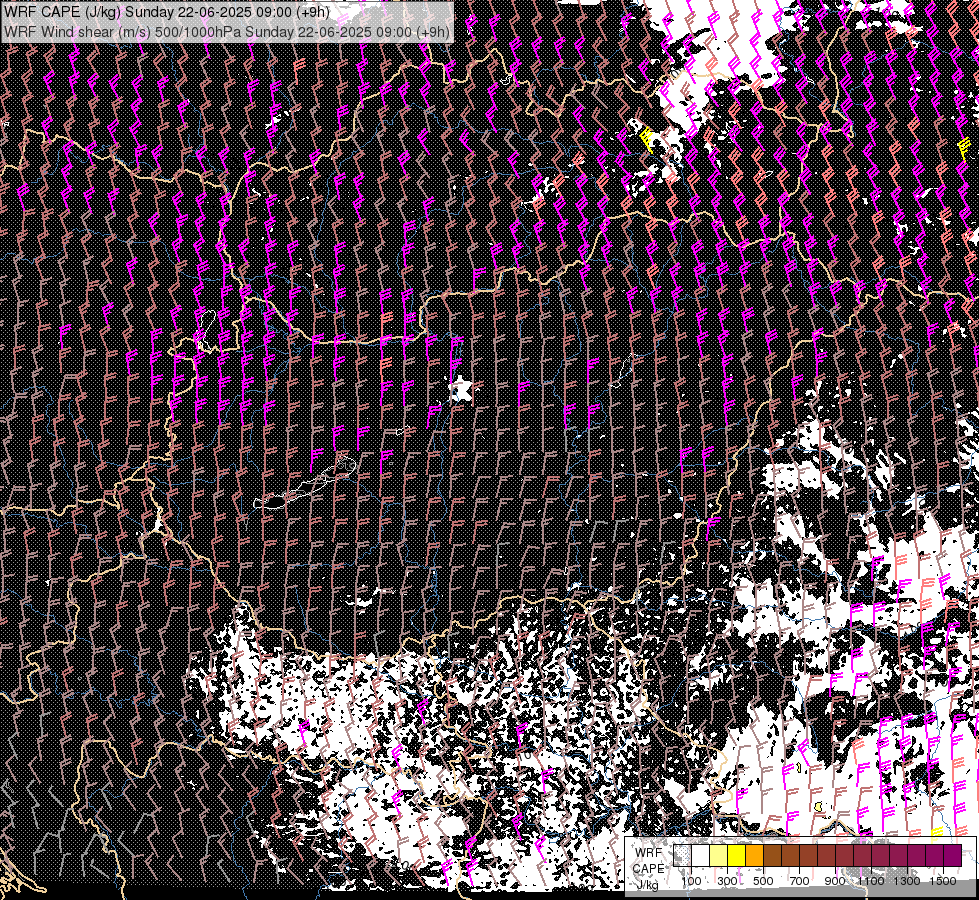Click the 100 legend value
This screenshot has height=900, width=979.
tap(691, 881)
